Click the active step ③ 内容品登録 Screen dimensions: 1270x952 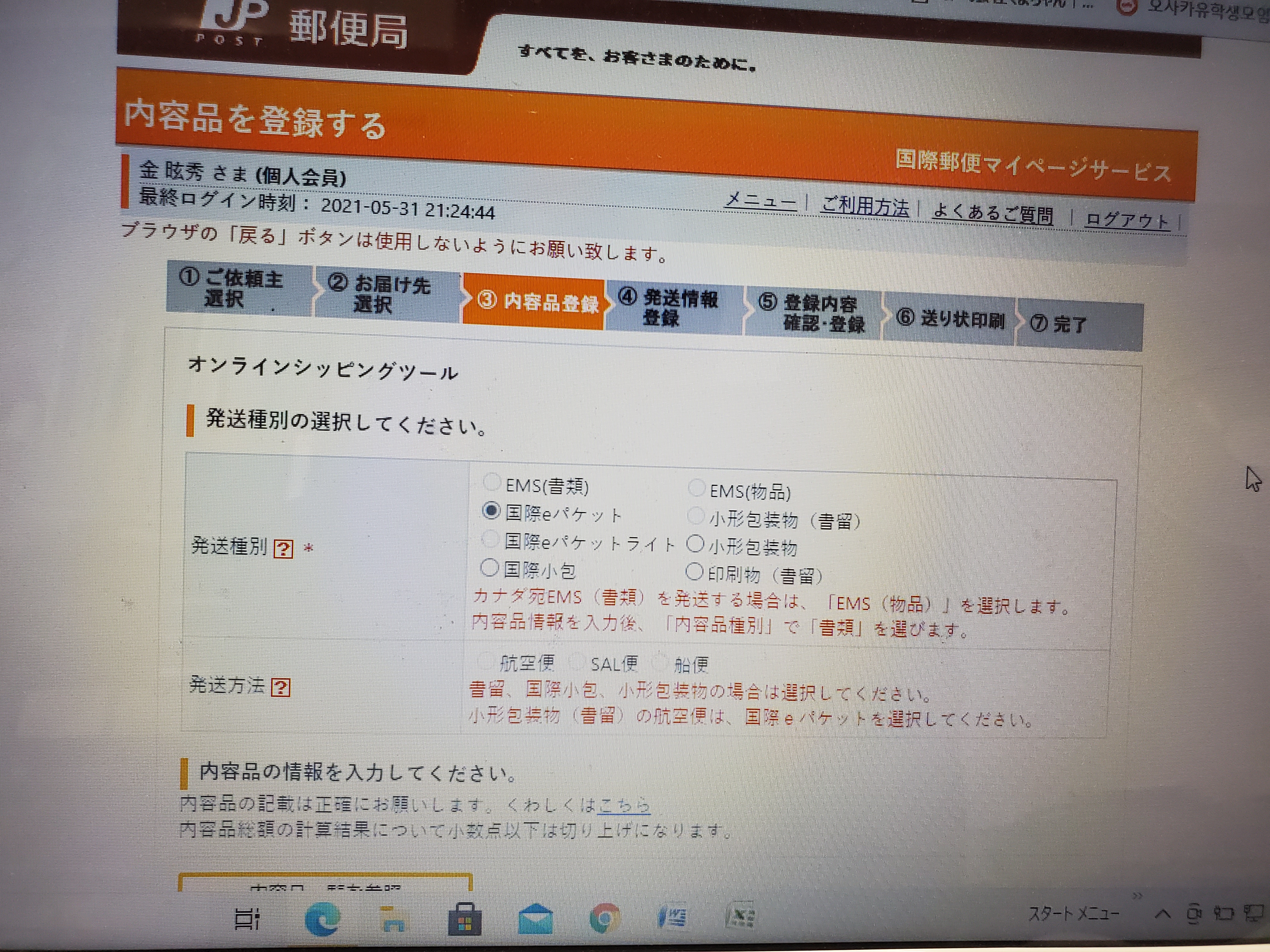click(x=534, y=301)
